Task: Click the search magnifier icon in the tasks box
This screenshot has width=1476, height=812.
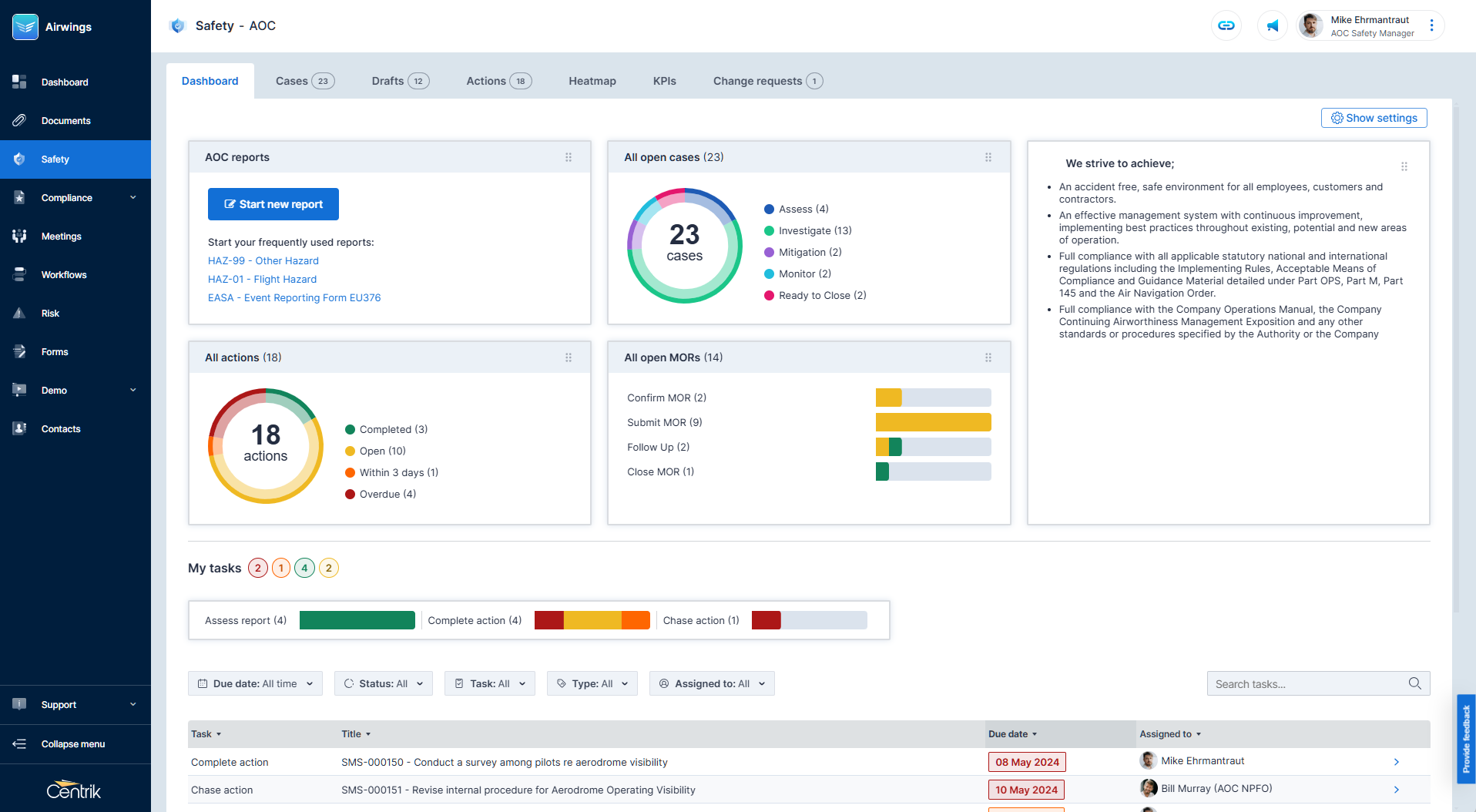Action: [1415, 683]
